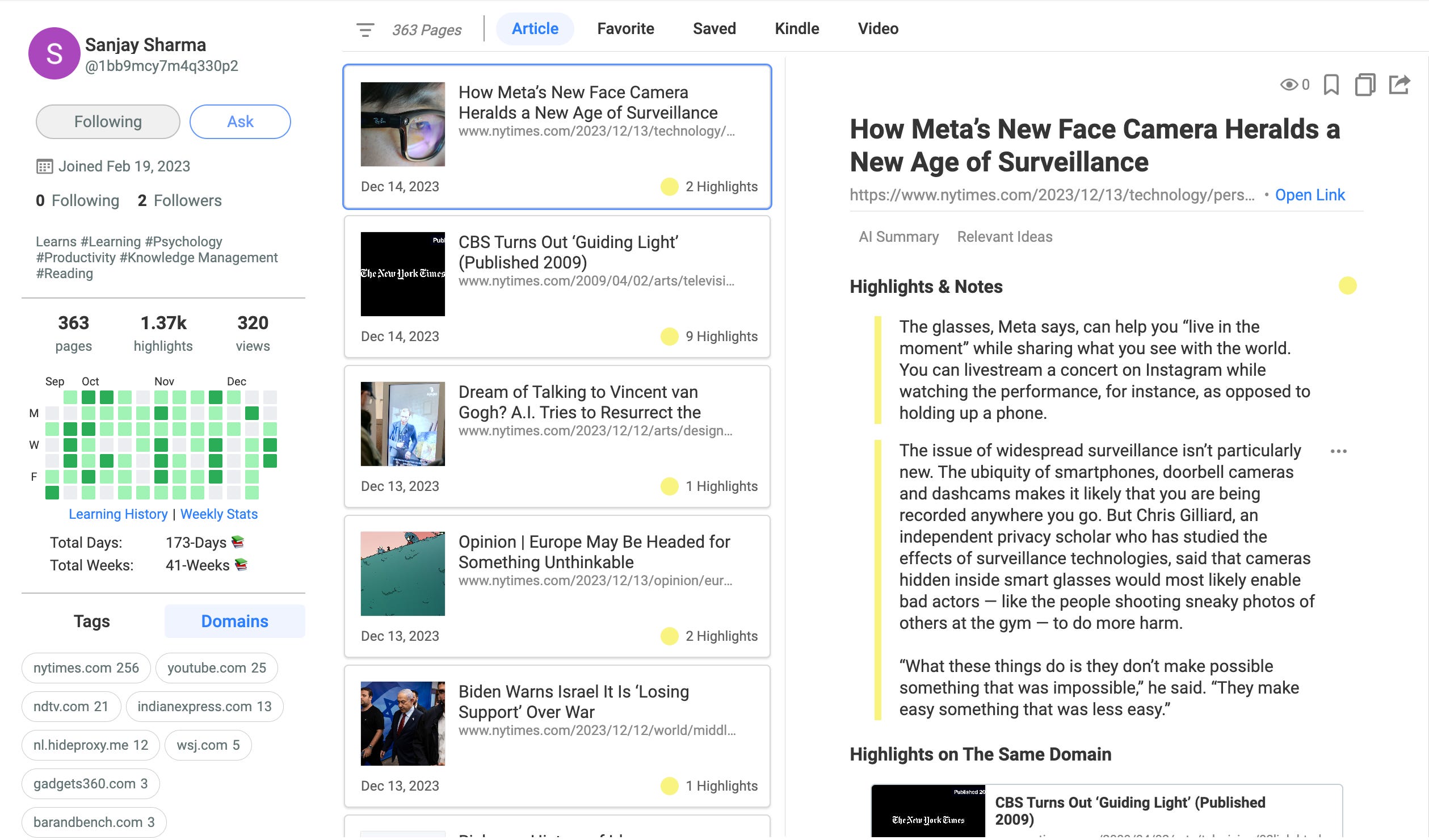1429x840 pixels.
Task: Click the Ask button
Action: point(240,121)
